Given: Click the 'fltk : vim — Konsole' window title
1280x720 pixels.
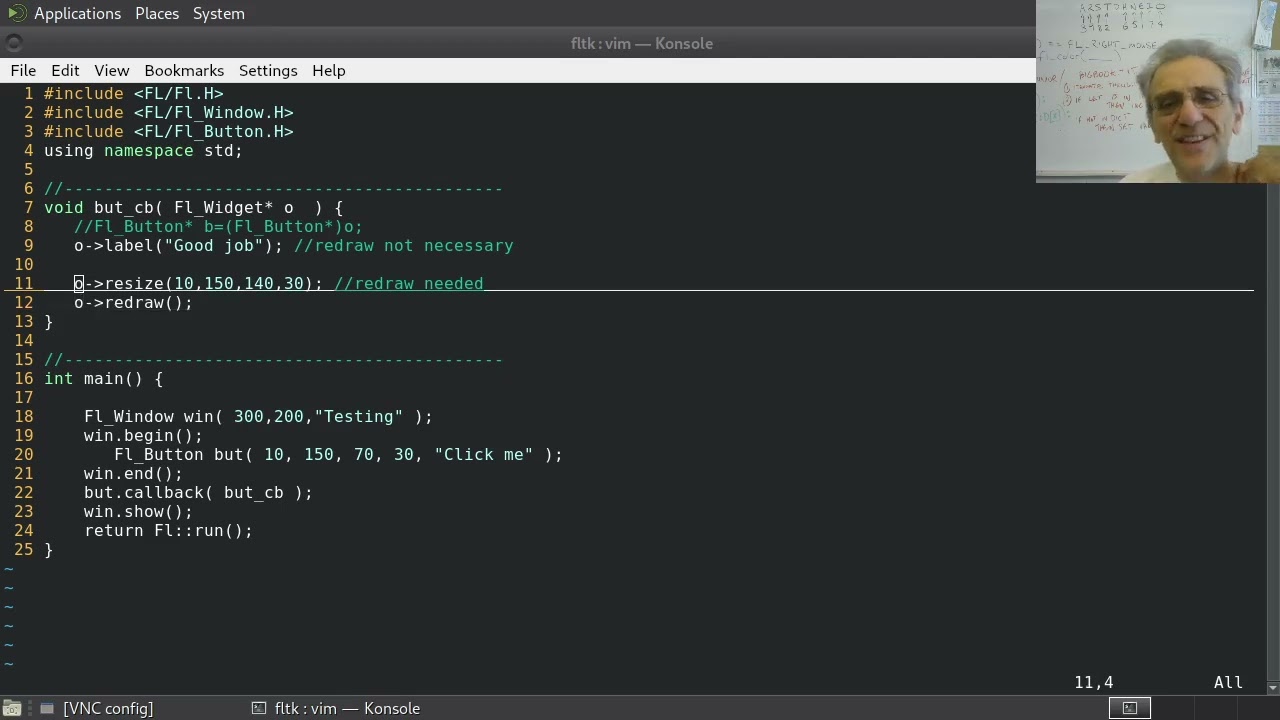Looking at the screenshot, I should (x=641, y=43).
